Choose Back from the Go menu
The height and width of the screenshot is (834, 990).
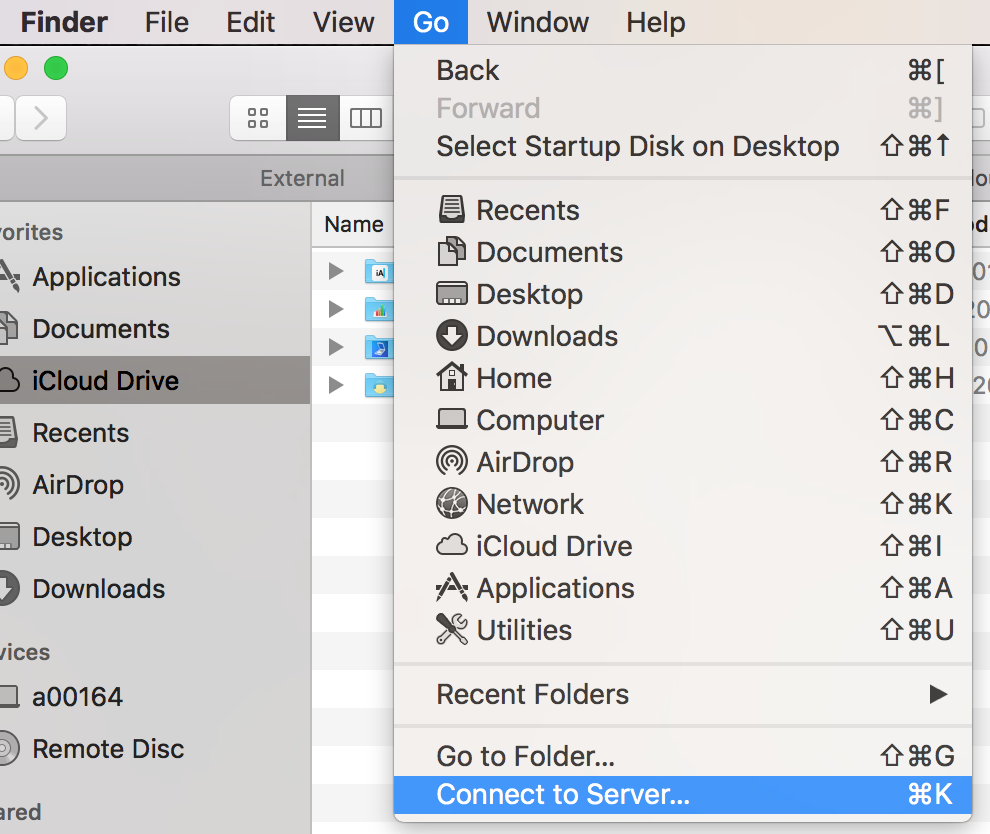[x=683, y=70]
